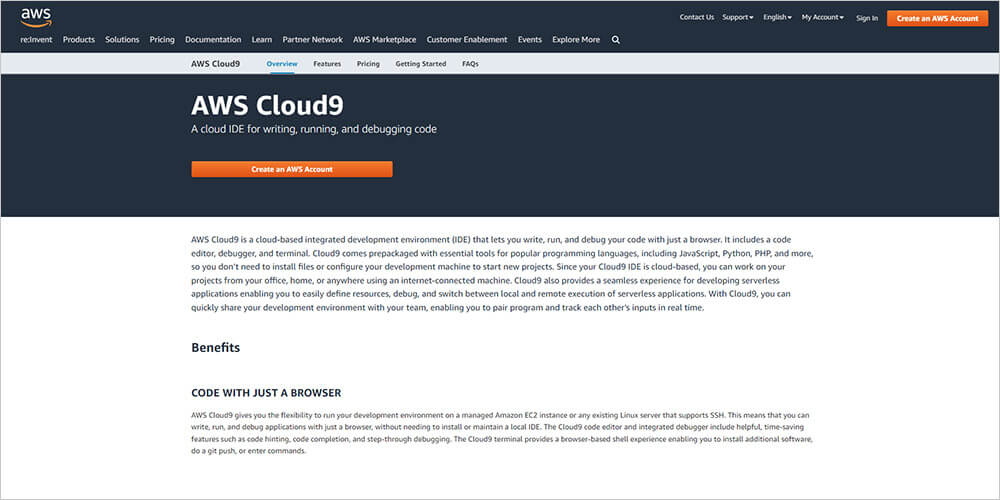Screen dimensions: 1000x500
Task: Open the search magnifier icon
Action: click(615, 40)
